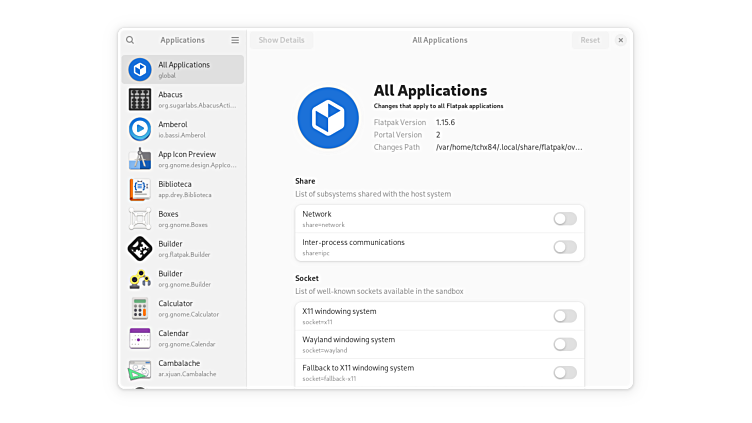The image size is (752, 423).
Task: Click the search icon in sidebar header
Action: (130, 40)
